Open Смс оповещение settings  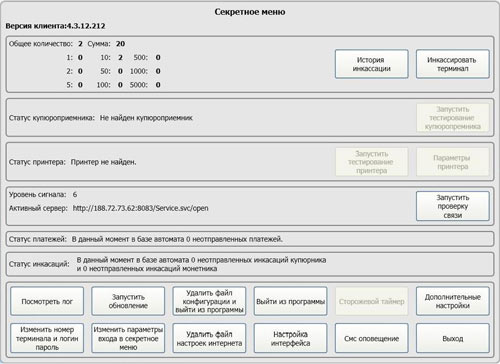371,338
